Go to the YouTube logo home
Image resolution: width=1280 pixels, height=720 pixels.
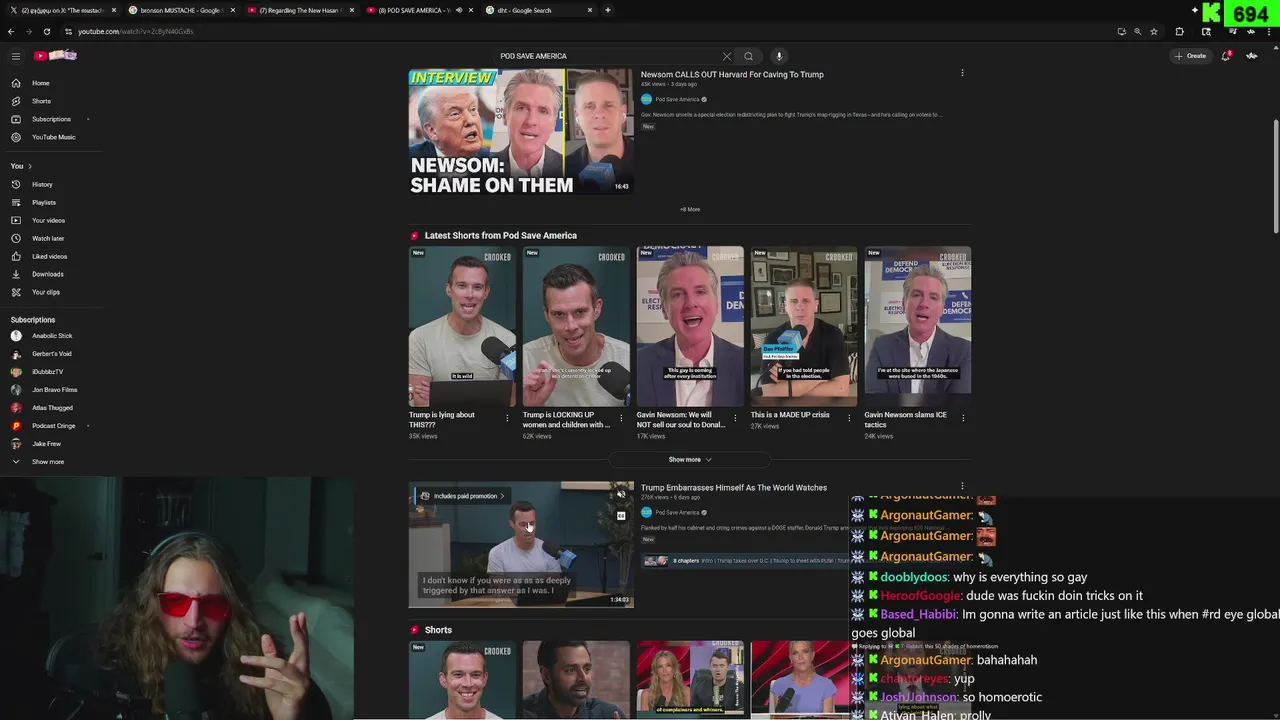pos(55,56)
